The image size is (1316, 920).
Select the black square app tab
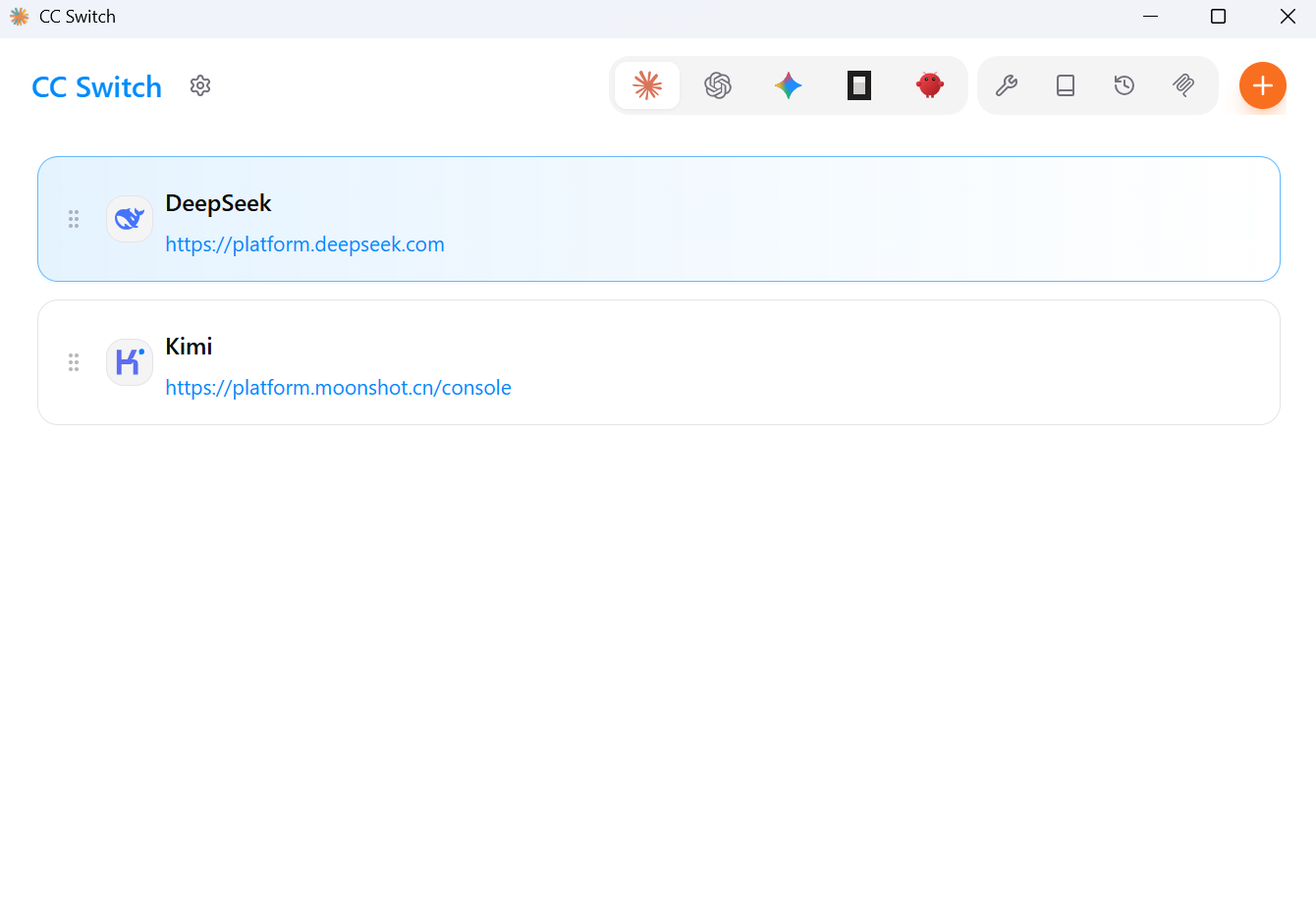[x=859, y=85]
